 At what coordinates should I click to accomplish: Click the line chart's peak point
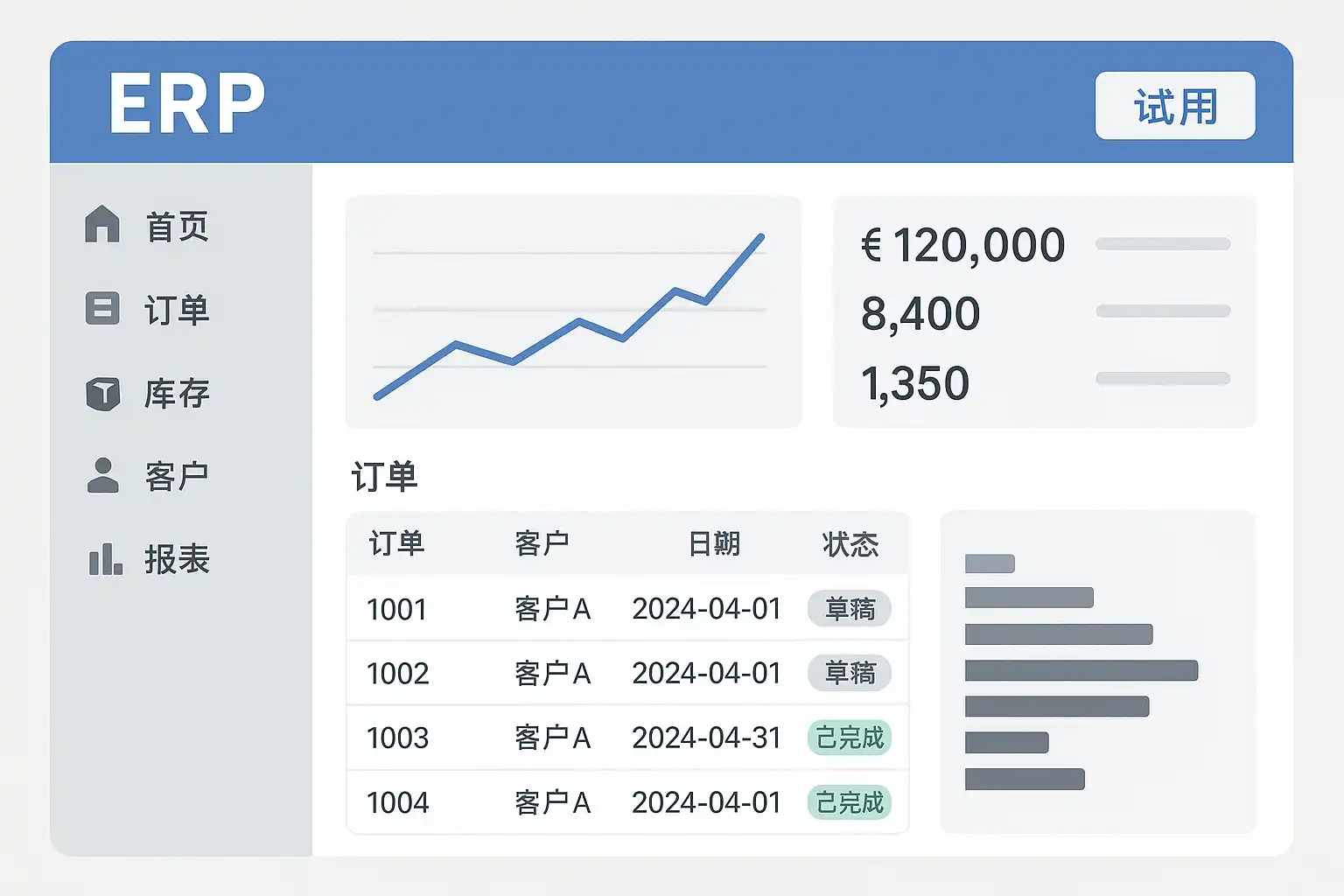(x=760, y=236)
